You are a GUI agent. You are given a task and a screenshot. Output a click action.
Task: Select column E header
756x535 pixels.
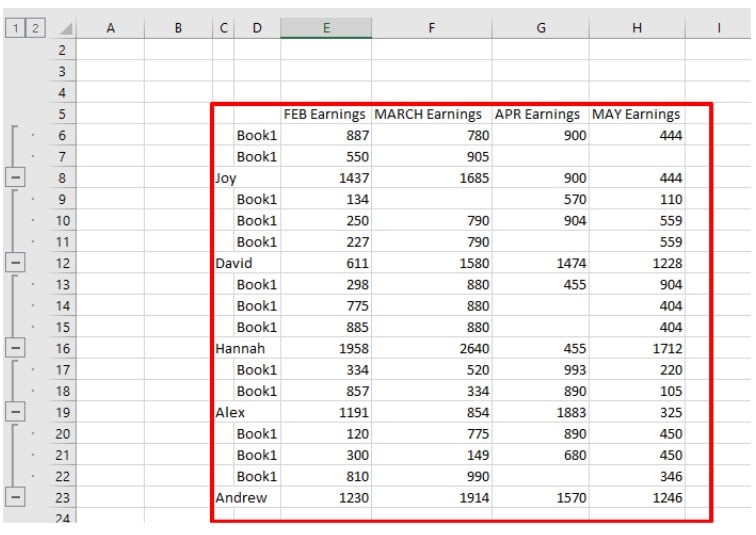click(325, 29)
